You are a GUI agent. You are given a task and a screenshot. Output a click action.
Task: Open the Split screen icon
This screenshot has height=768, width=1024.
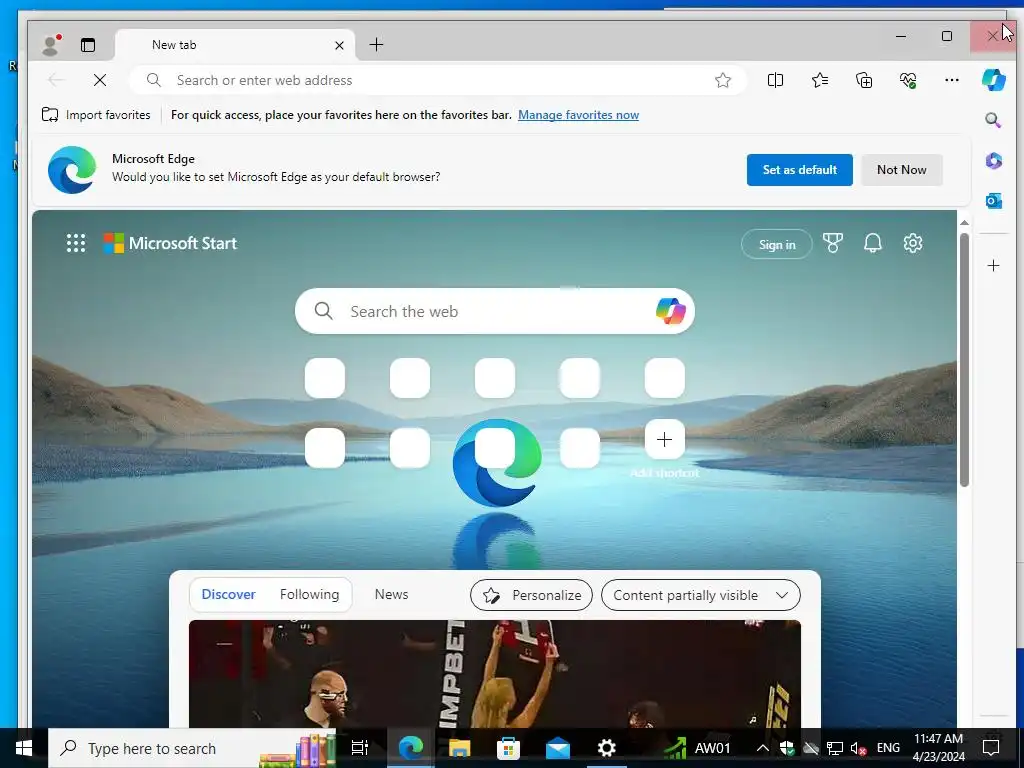pyautogui.click(x=775, y=80)
